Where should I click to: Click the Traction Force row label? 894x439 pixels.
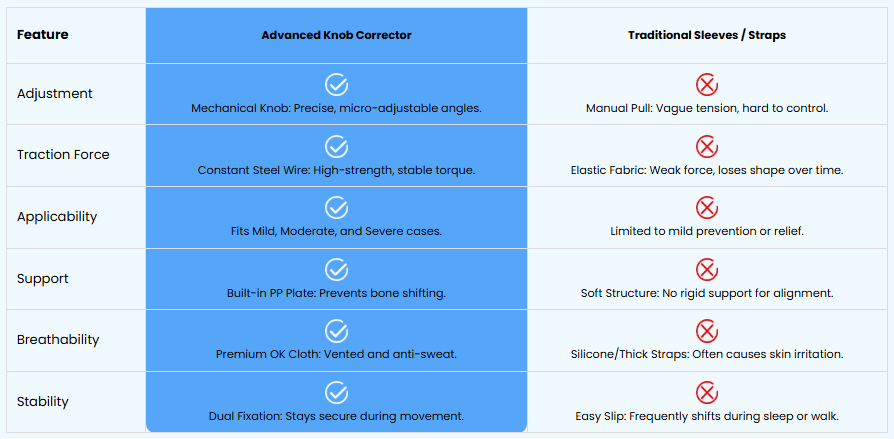[x=63, y=155]
